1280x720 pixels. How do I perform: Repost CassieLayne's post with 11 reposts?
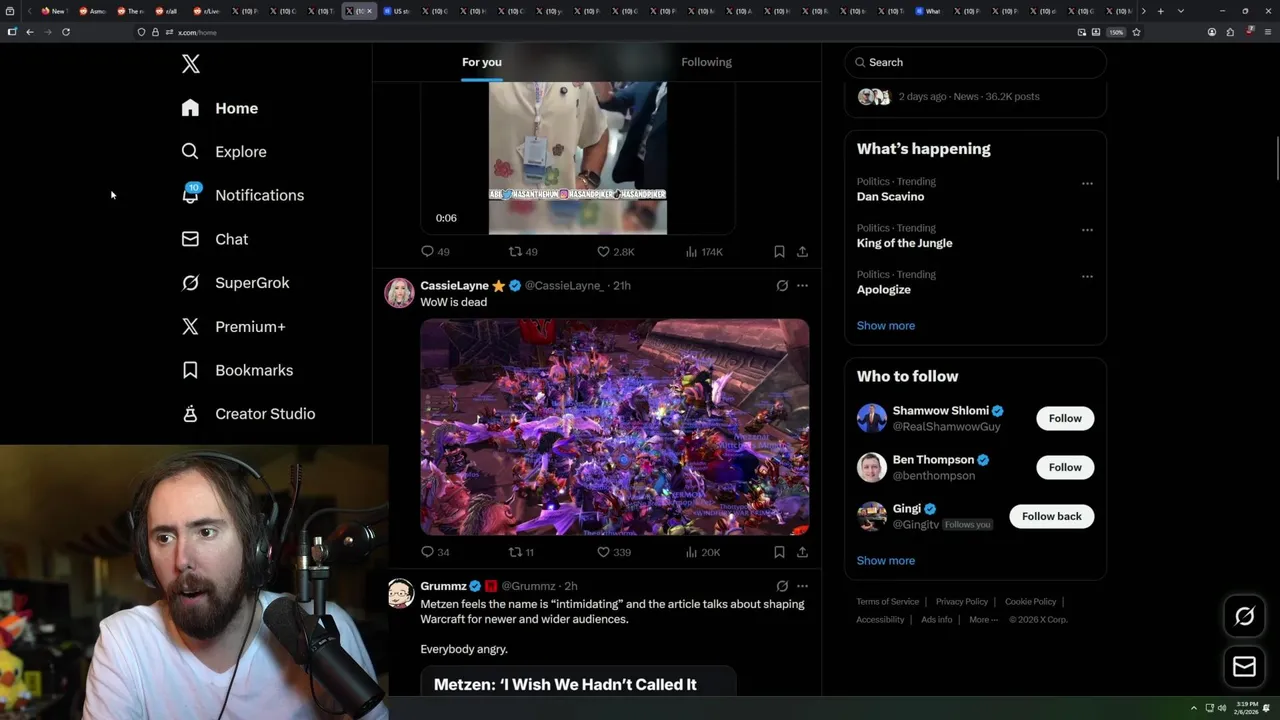coord(521,552)
